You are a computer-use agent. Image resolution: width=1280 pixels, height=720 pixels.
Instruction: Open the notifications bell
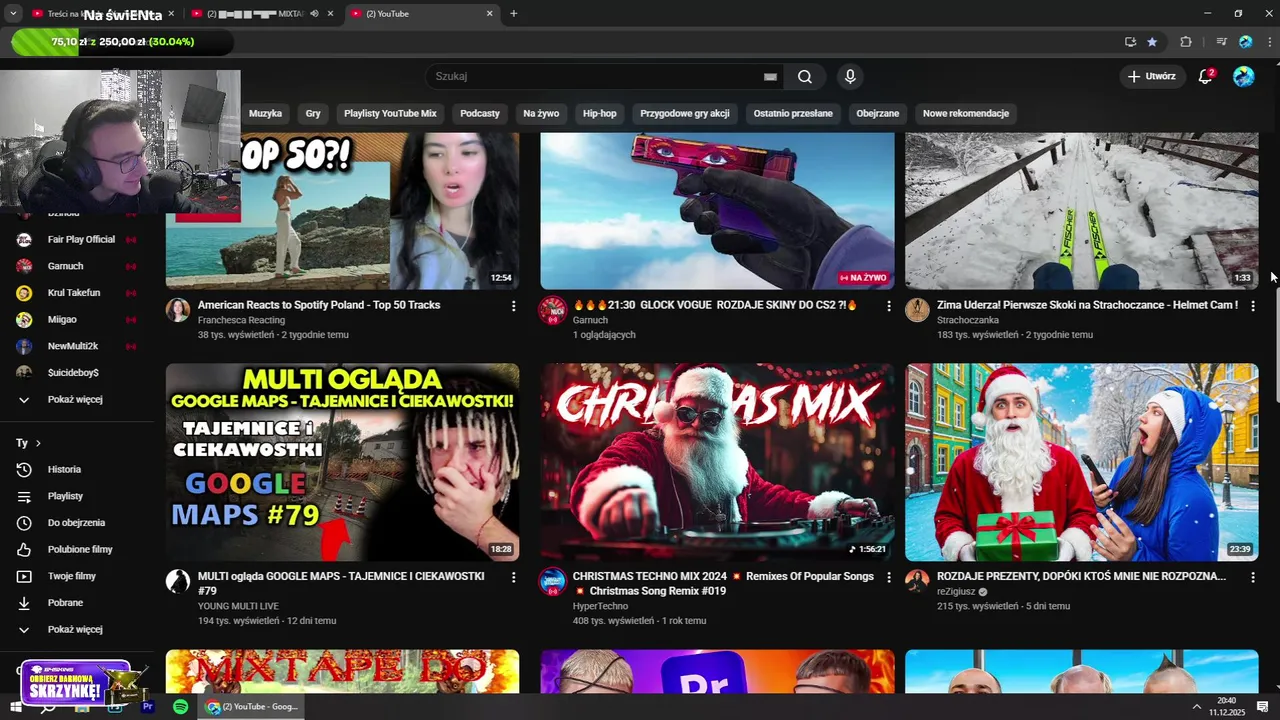pyautogui.click(x=1206, y=76)
